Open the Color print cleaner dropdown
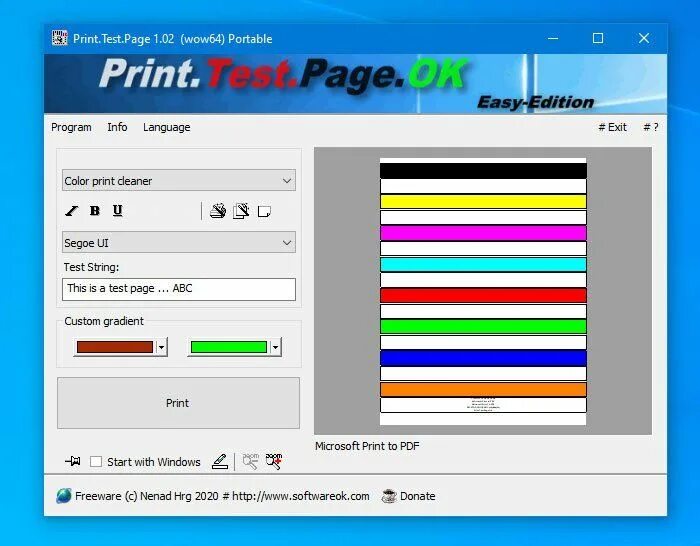Screen dimensions: 700x546 (x=179, y=180)
